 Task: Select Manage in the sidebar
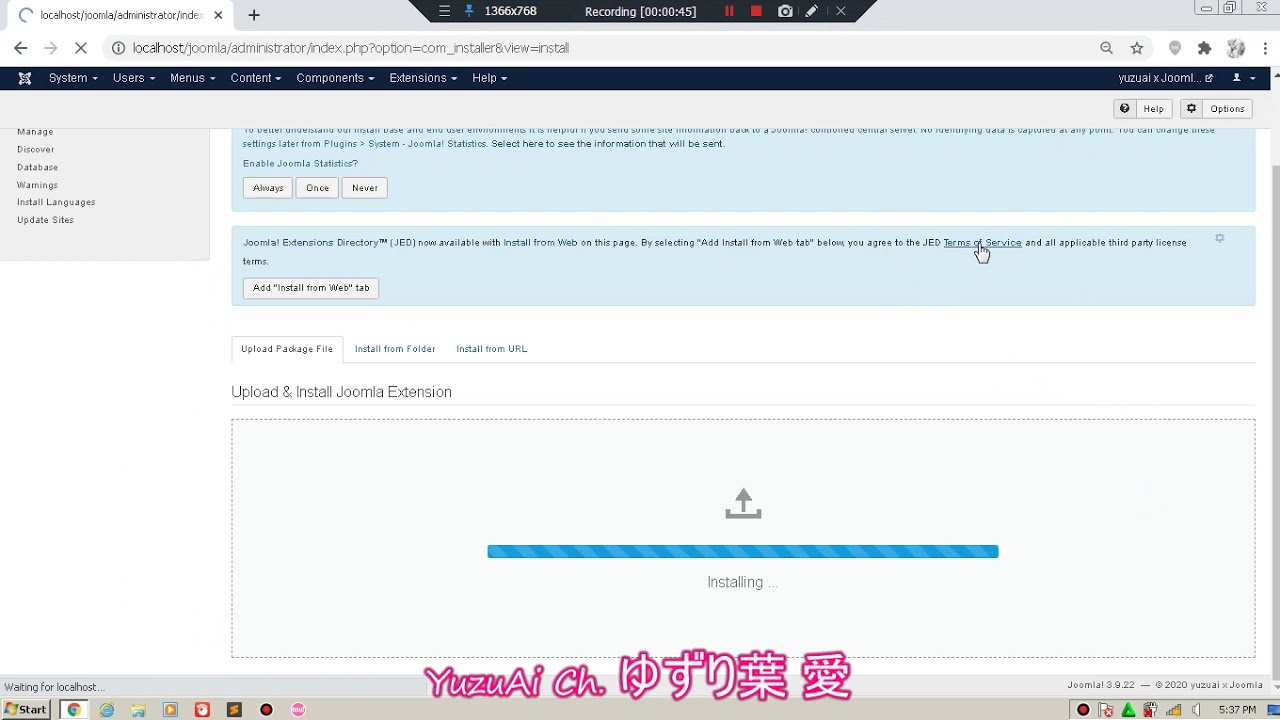pos(35,132)
